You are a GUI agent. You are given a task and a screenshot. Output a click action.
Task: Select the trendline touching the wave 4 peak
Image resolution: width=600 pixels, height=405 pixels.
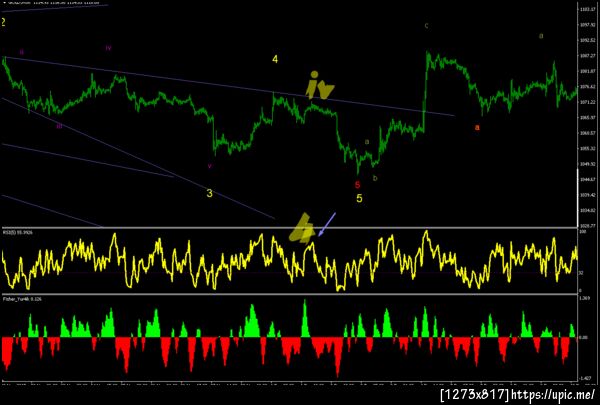[229, 86]
